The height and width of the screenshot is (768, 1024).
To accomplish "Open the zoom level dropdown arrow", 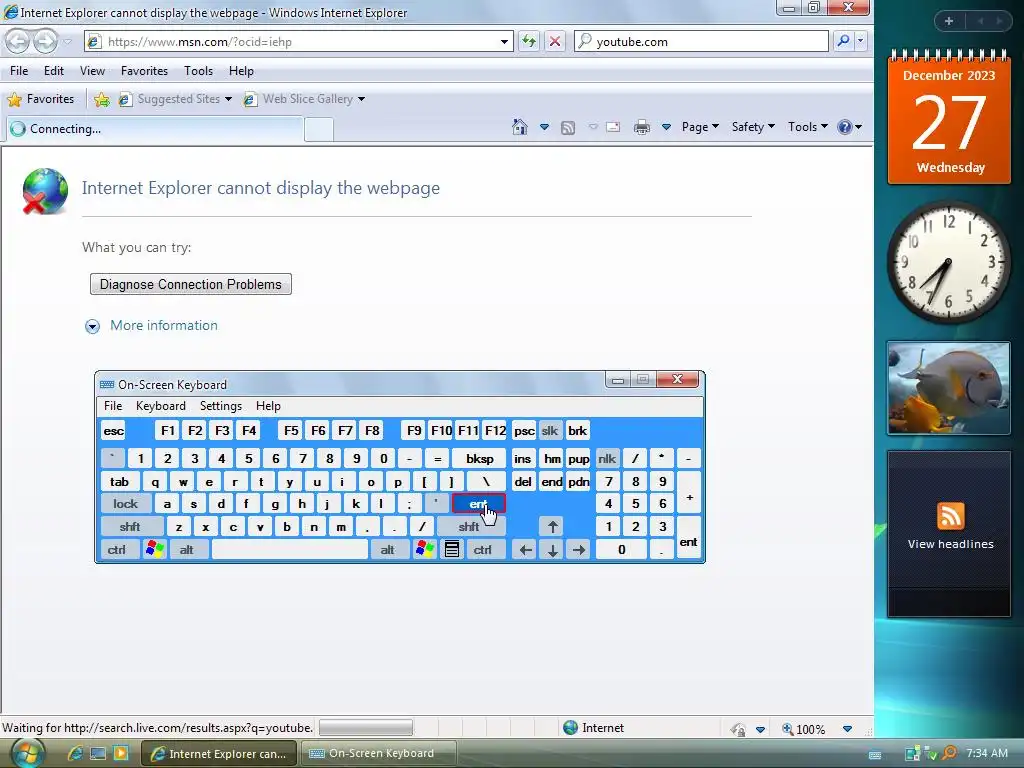I will [847, 729].
